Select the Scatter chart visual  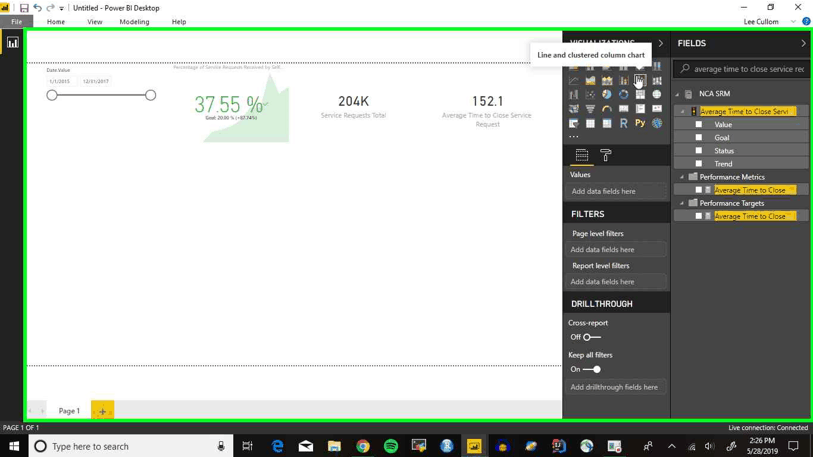[x=590, y=94]
